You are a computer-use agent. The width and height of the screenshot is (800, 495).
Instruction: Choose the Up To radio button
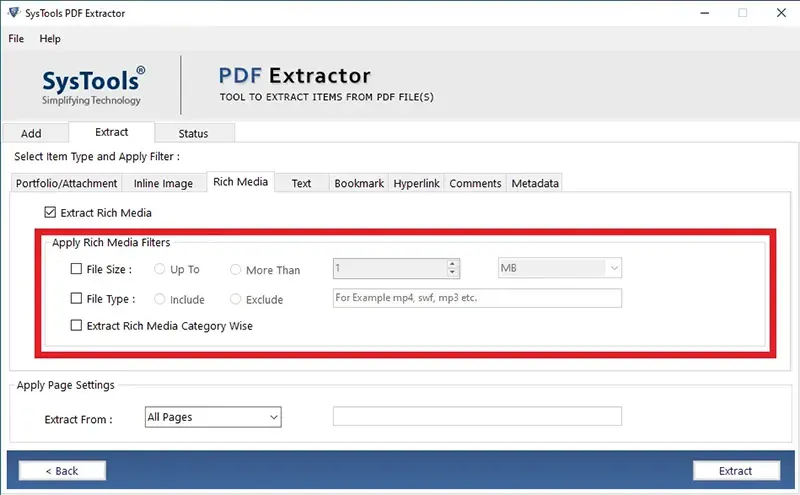pos(160,269)
